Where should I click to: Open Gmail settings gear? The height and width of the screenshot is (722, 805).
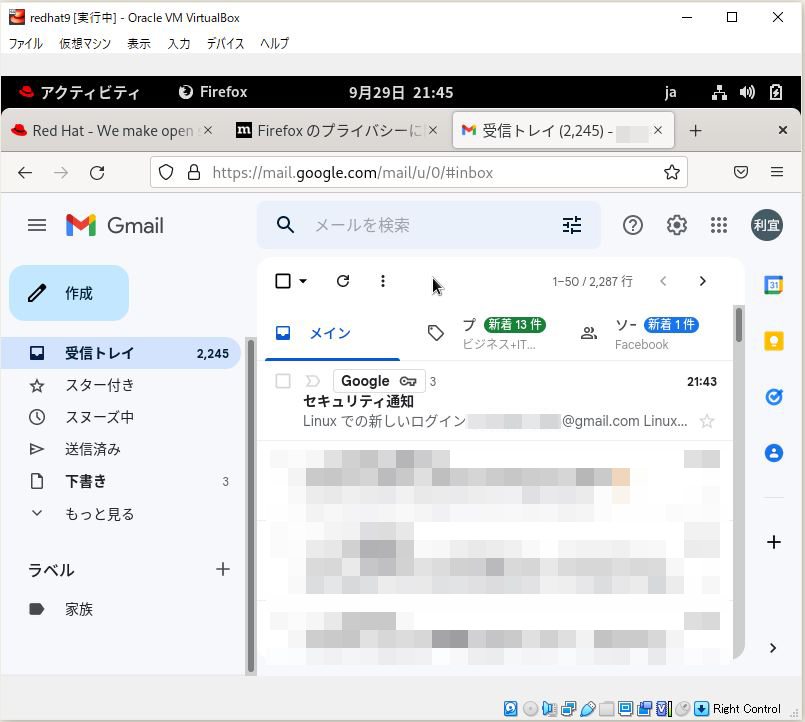coord(677,225)
